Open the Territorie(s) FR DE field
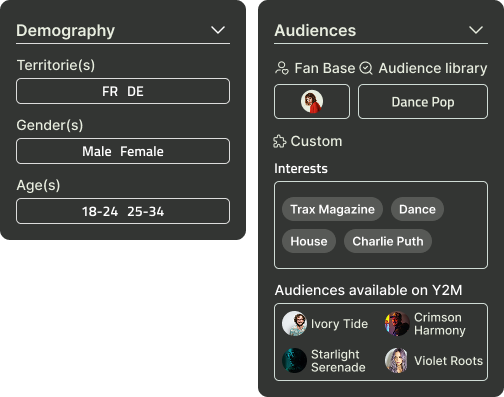The height and width of the screenshot is (397, 504). [x=123, y=91]
